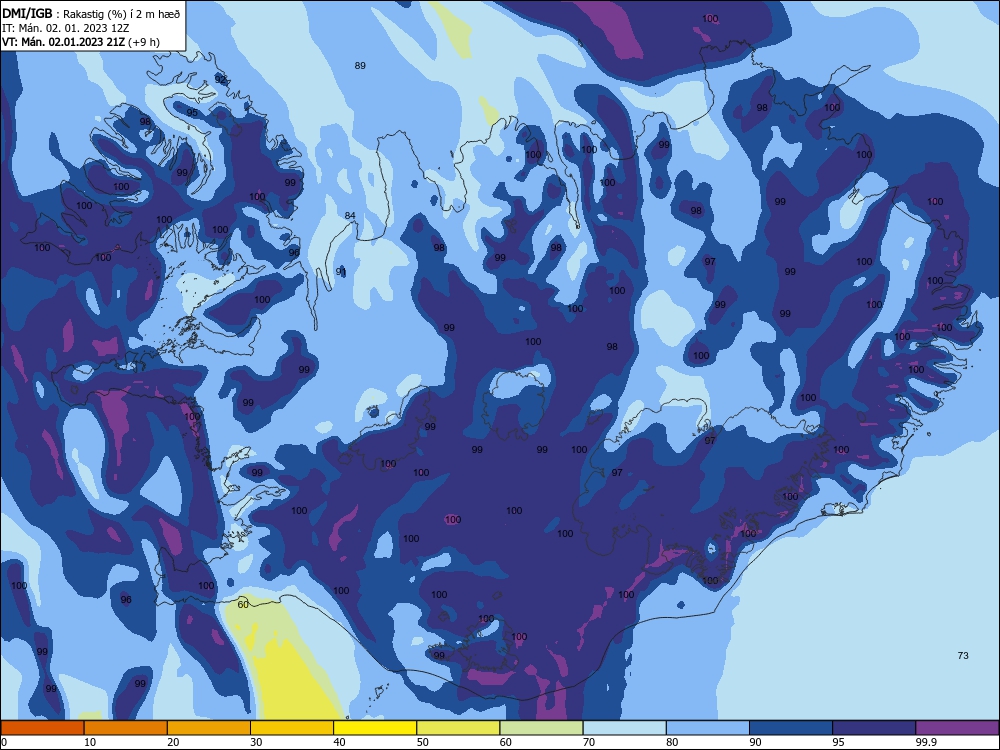Viewport: 1000px width, 750px height.
Task: Select the 95–99.9 dark navy legend swatch
Action: pyautogui.click(x=874, y=728)
